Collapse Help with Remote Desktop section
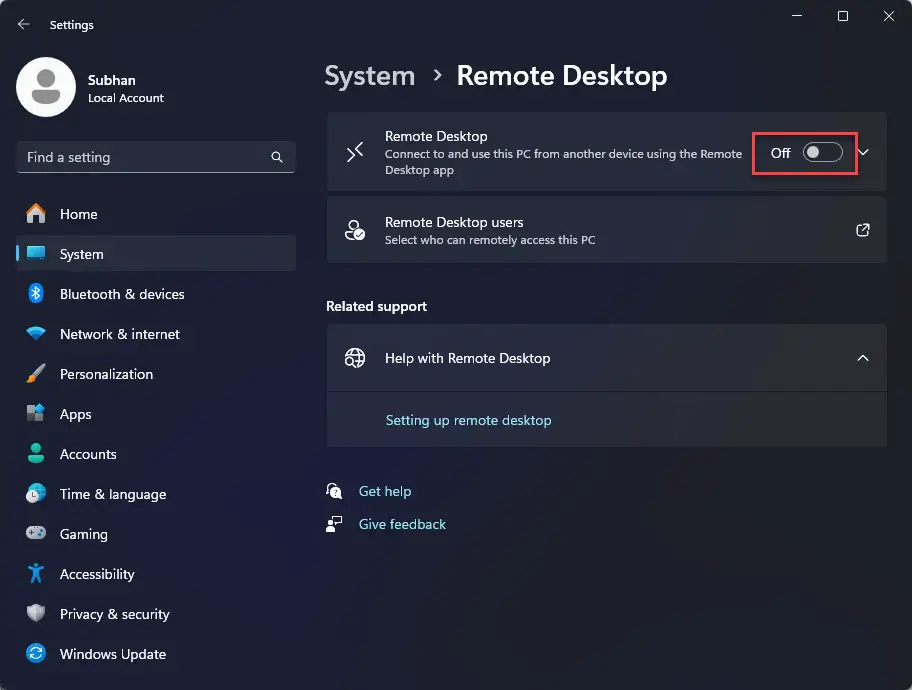 863,358
